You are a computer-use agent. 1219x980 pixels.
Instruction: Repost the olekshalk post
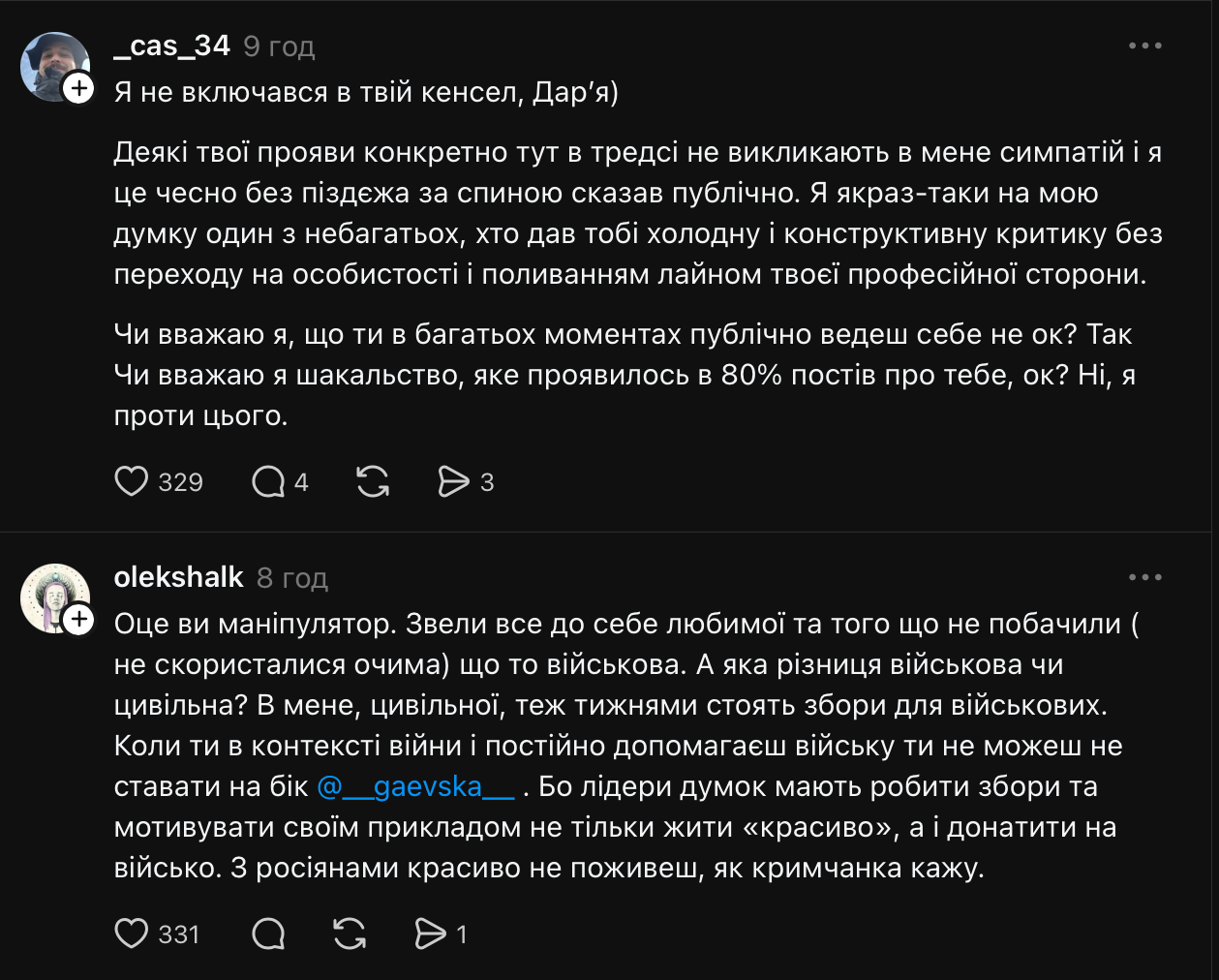350,934
